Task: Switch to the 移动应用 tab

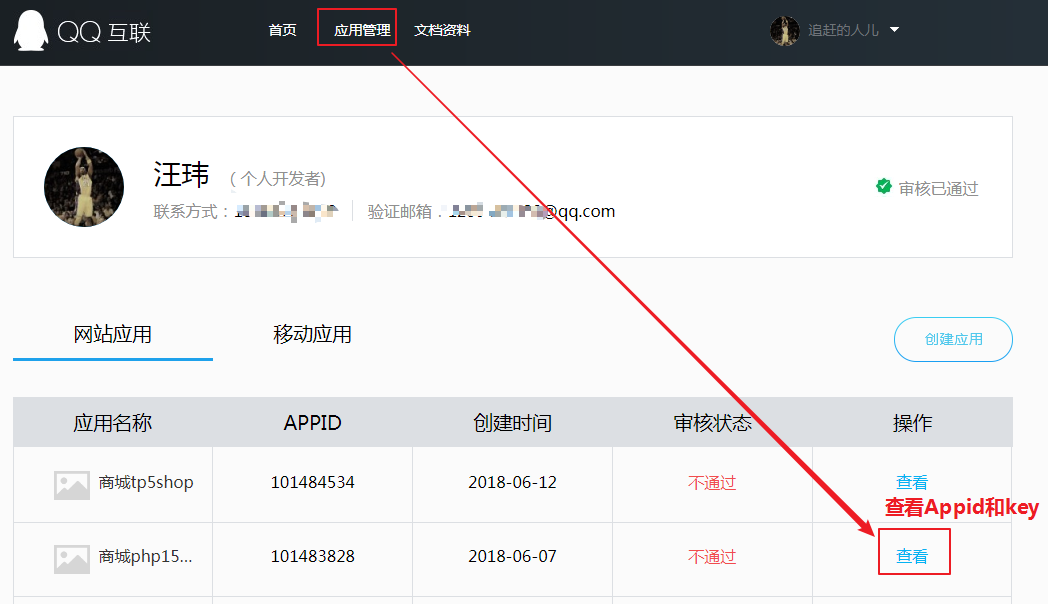Action: pyautogui.click(x=312, y=334)
